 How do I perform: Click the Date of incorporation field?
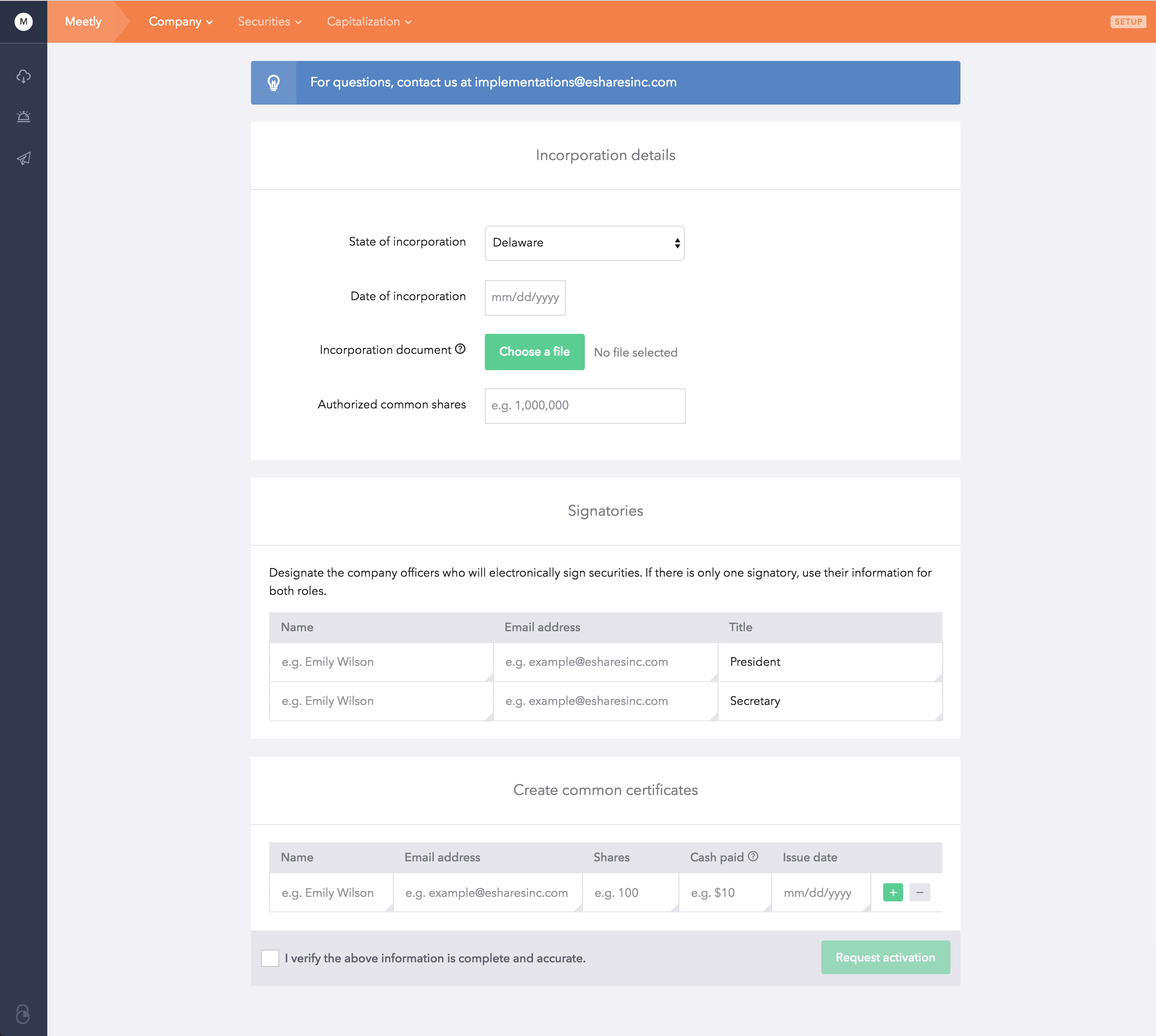tap(525, 297)
